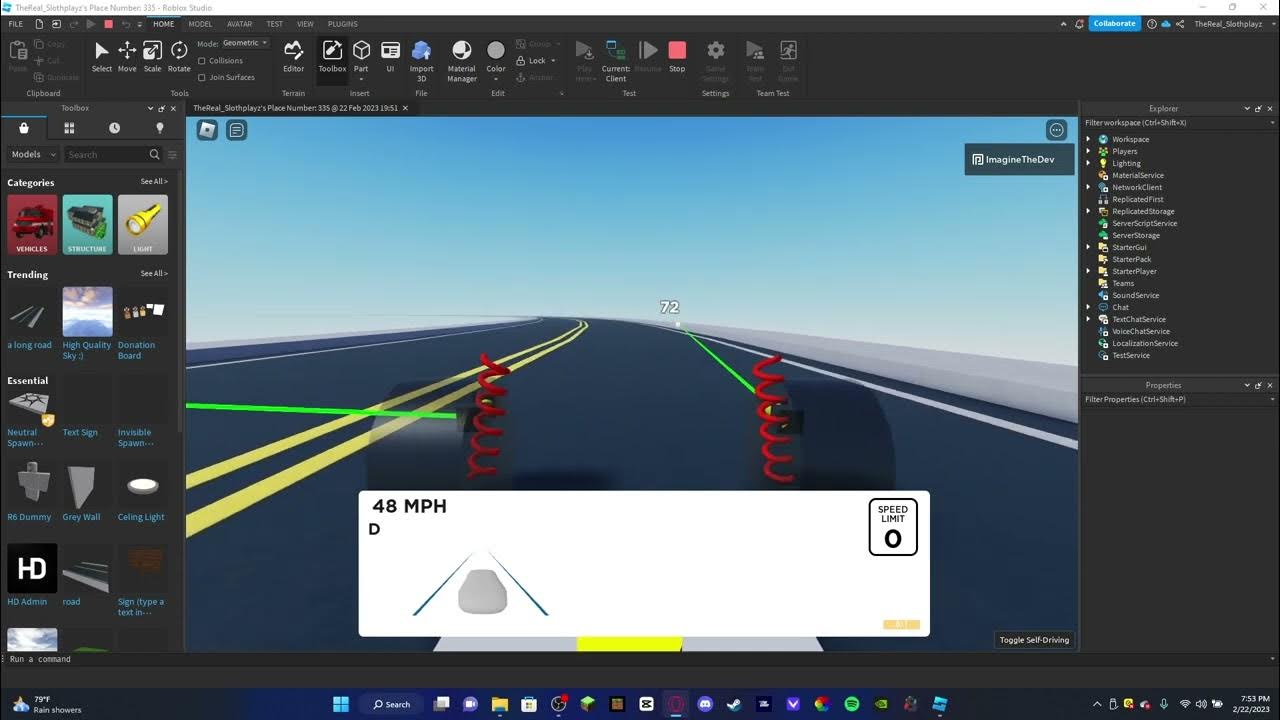Open the viewport three-dots menu
Image resolution: width=1280 pixels, height=720 pixels.
(x=1057, y=130)
